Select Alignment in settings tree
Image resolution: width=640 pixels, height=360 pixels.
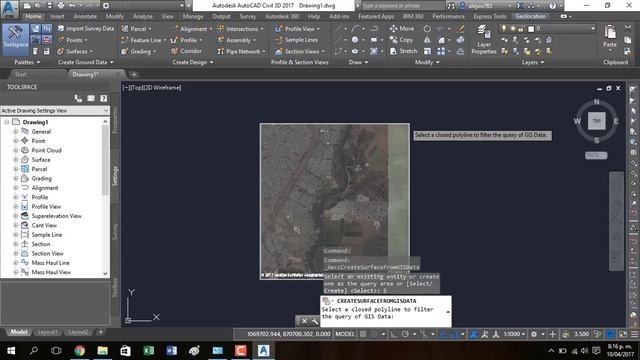click(x=45, y=188)
